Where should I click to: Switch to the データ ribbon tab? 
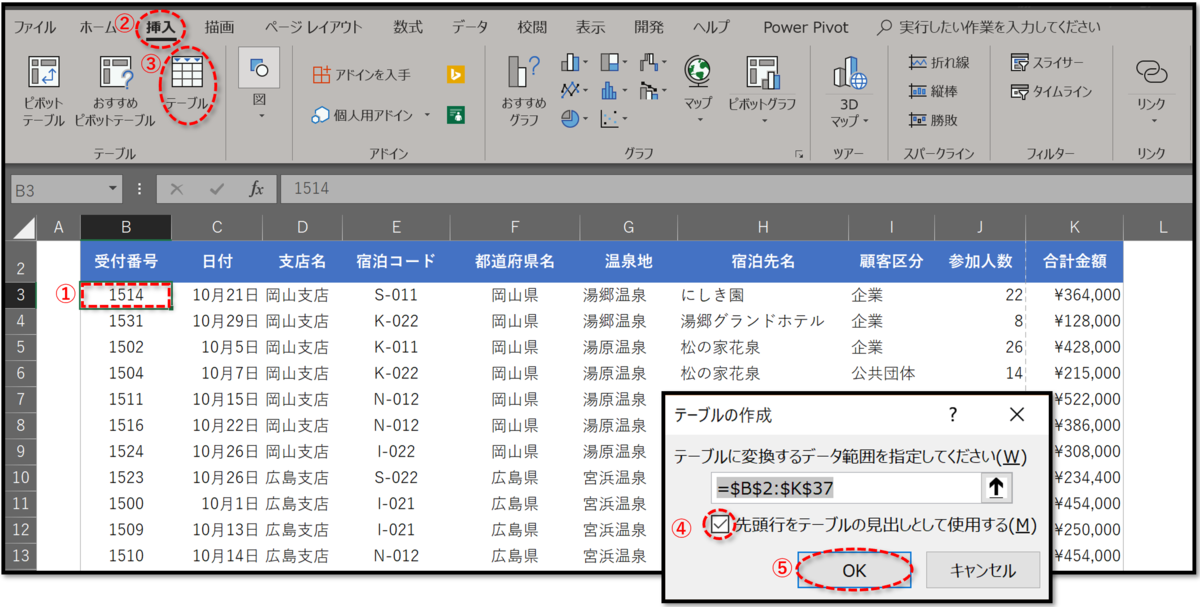468,27
